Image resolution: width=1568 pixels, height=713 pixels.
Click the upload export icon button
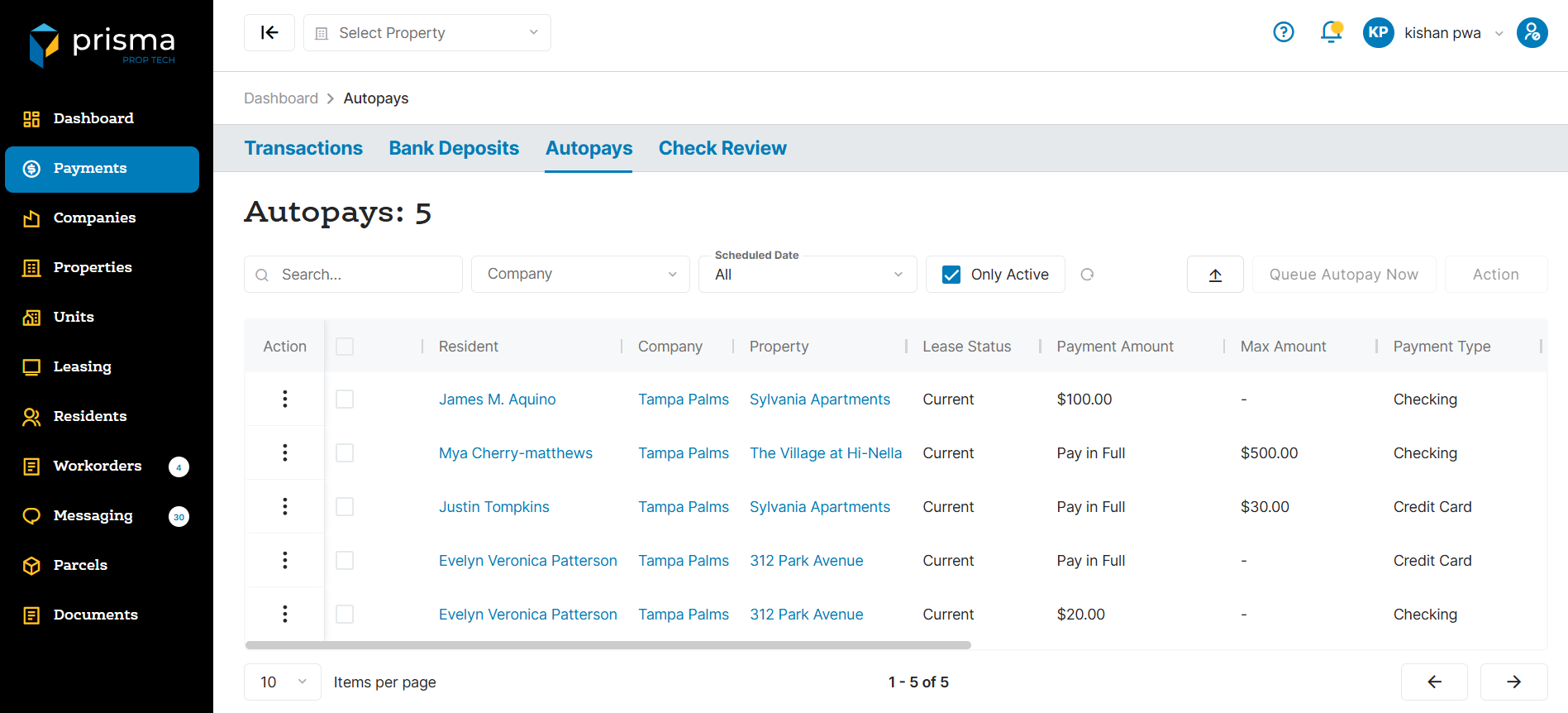click(x=1215, y=275)
